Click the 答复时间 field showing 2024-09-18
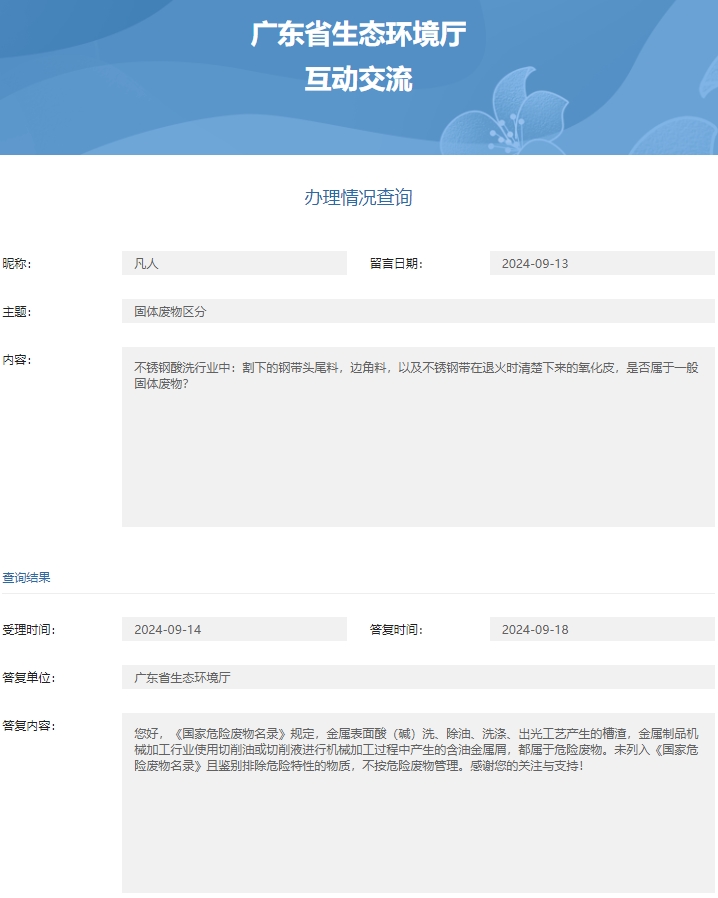The width and height of the screenshot is (718, 898). (x=602, y=630)
